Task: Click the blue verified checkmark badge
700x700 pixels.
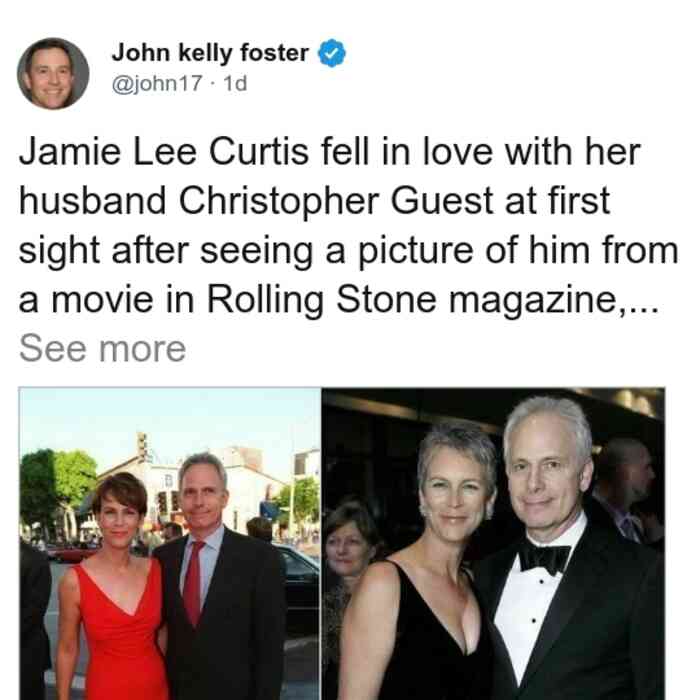Action: pos(331,53)
